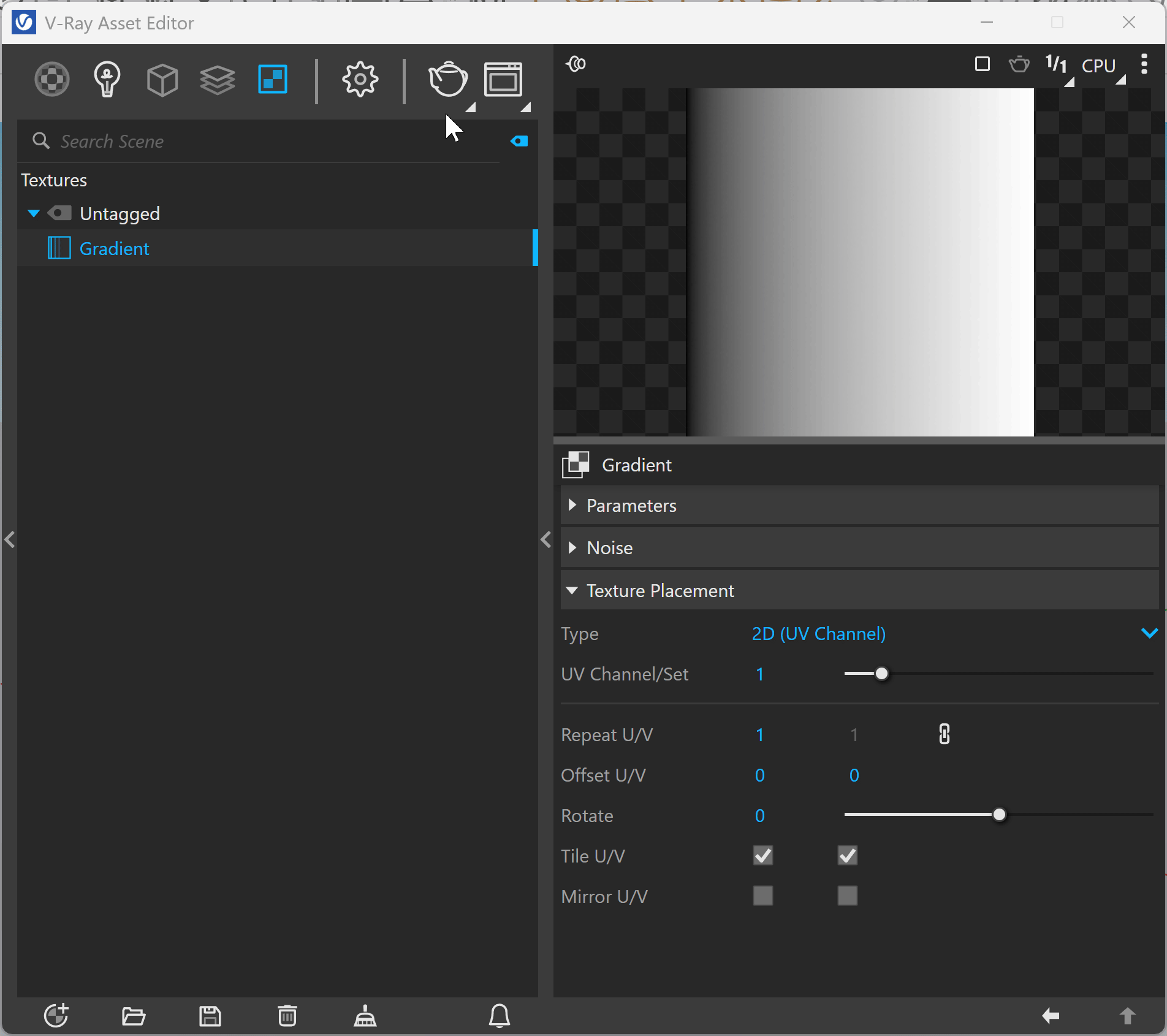1167x1036 pixels.
Task: Adjust the UV Channel/Set slider handle
Action: pyautogui.click(x=881, y=674)
